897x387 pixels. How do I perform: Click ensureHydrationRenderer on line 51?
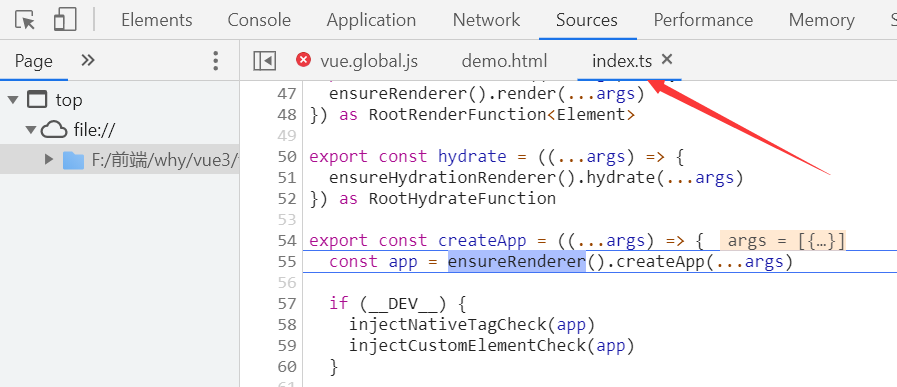442,177
